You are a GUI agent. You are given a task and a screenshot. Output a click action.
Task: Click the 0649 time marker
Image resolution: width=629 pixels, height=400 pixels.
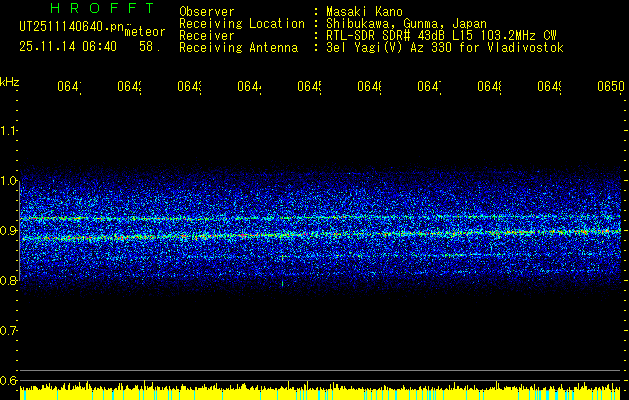549,86
